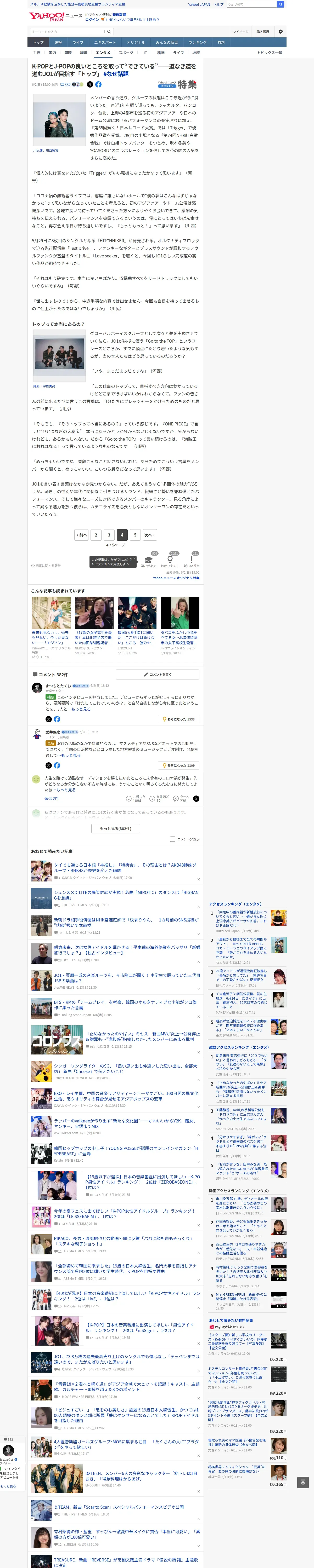Viewport: 314px width, 1568px height.
Task: Share the article on X from the icon beside the headline
Action: click(90, 85)
